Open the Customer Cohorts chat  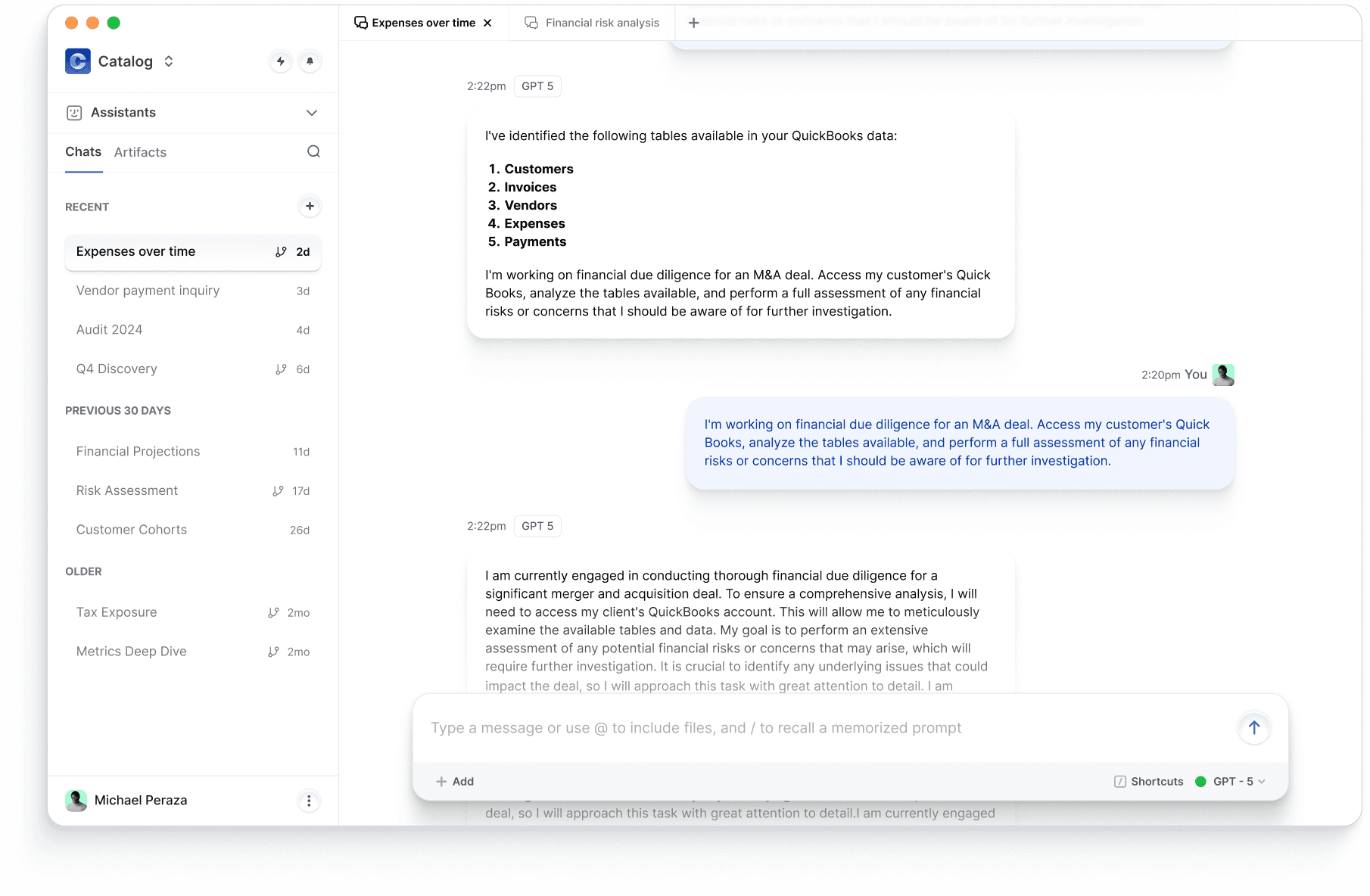click(x=193, y=530)
